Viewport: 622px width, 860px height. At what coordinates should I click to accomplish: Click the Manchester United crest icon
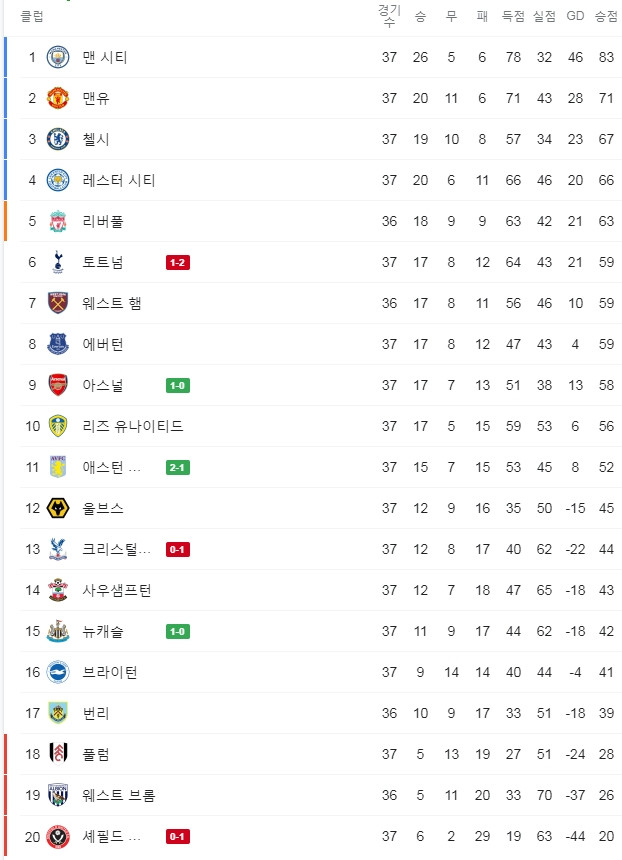pos(58,98)
